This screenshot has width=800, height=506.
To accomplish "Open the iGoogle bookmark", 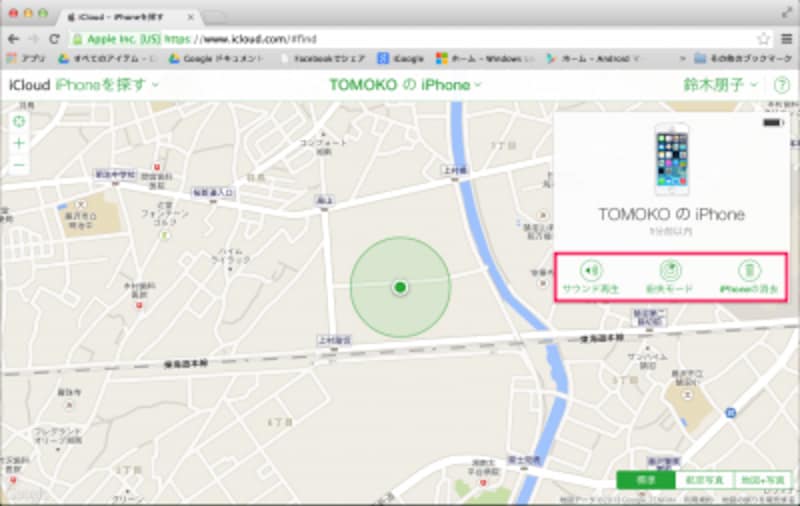I will point(401,59).
